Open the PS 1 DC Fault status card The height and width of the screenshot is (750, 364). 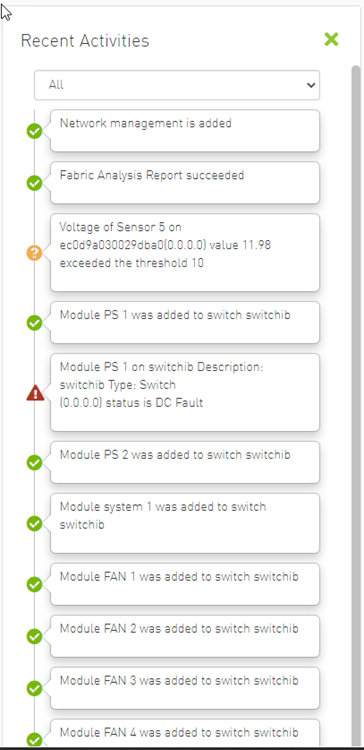(185, 392)
